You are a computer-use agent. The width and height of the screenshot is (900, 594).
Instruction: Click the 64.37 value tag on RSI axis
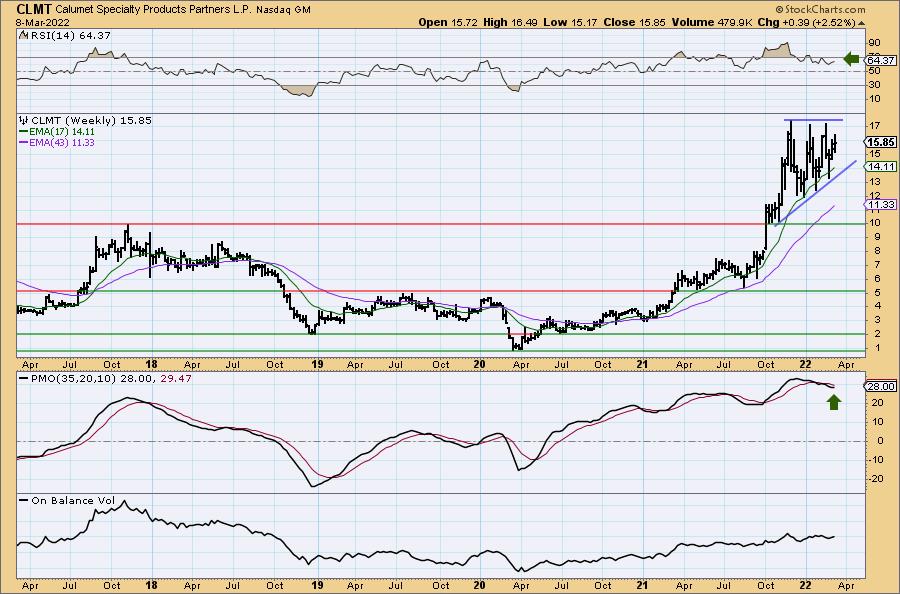coord(881,60)
